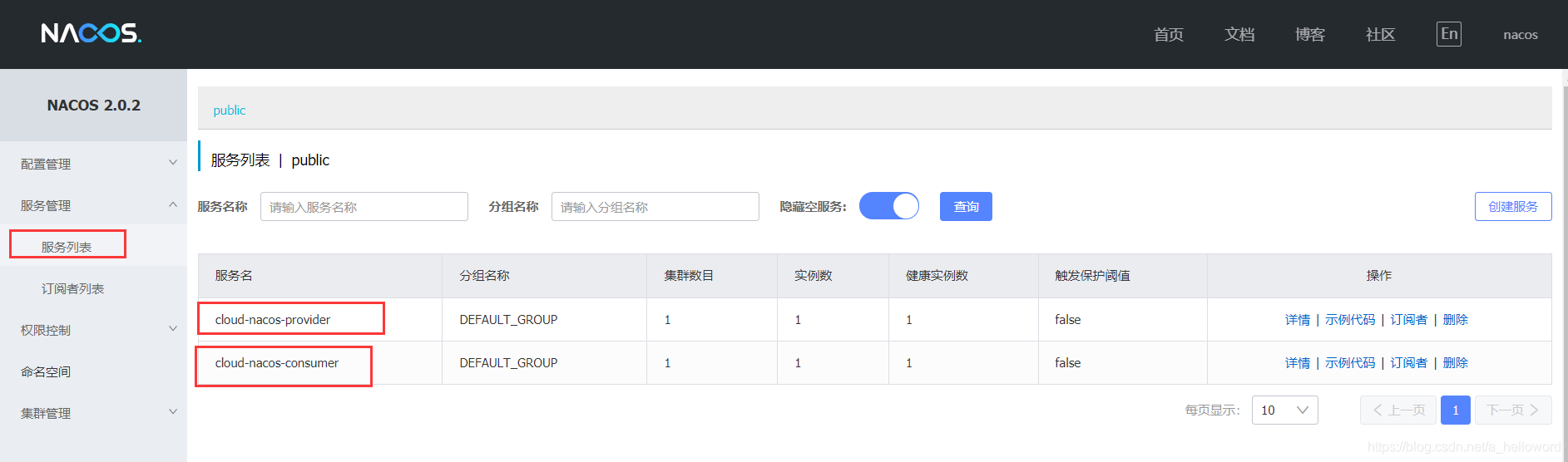Click false in the consumer row

(x=1068, y=362)
